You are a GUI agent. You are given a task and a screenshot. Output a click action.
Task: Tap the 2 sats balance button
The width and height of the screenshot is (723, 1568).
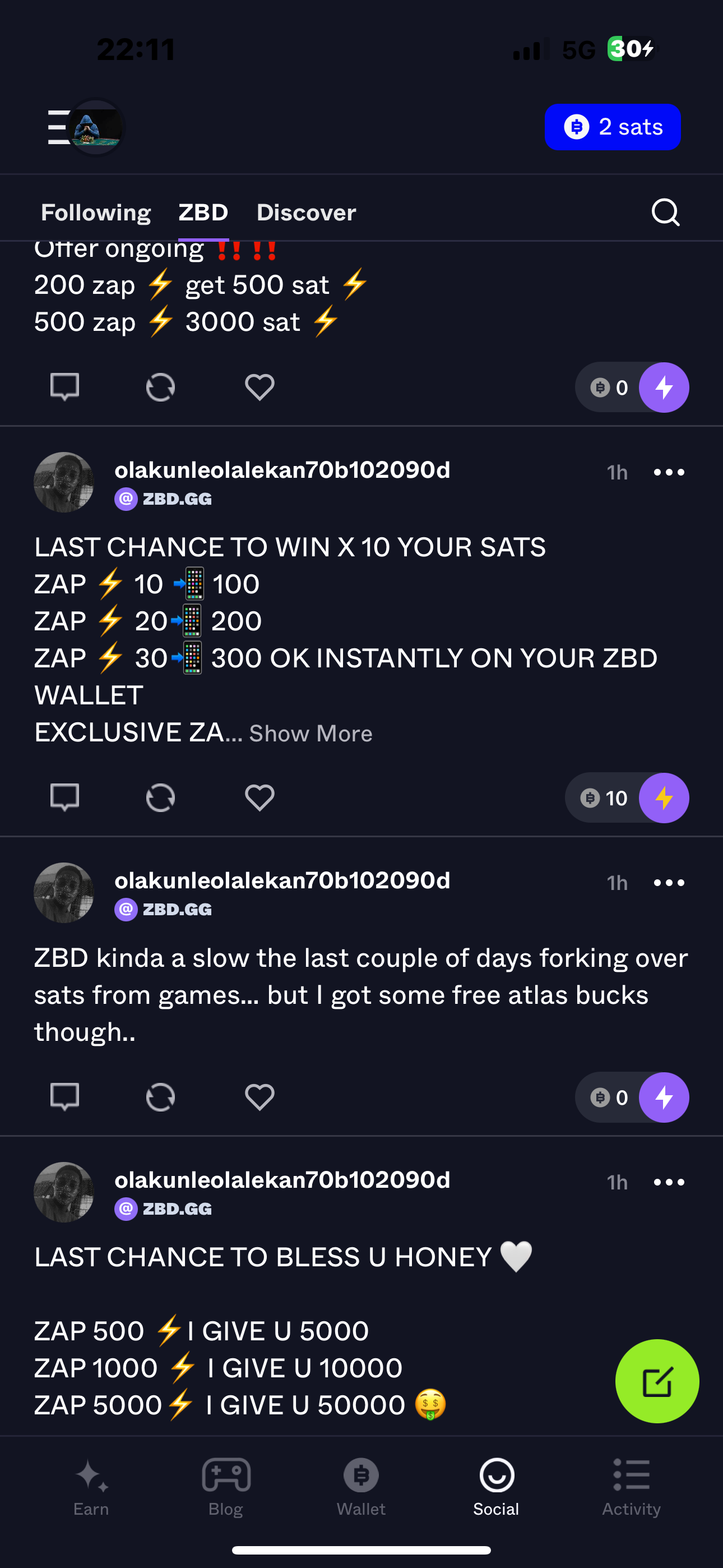point(612,127)
